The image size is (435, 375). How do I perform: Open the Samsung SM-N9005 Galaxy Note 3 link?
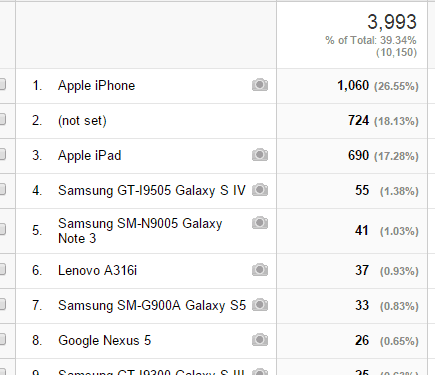140,231
